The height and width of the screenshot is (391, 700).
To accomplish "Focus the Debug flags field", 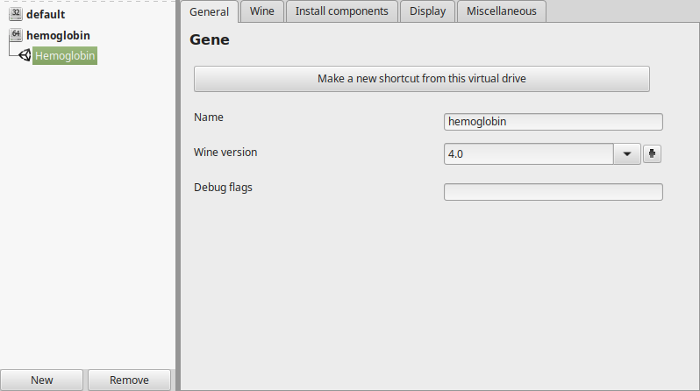I will pyautogui.click(x=553, y=192).
